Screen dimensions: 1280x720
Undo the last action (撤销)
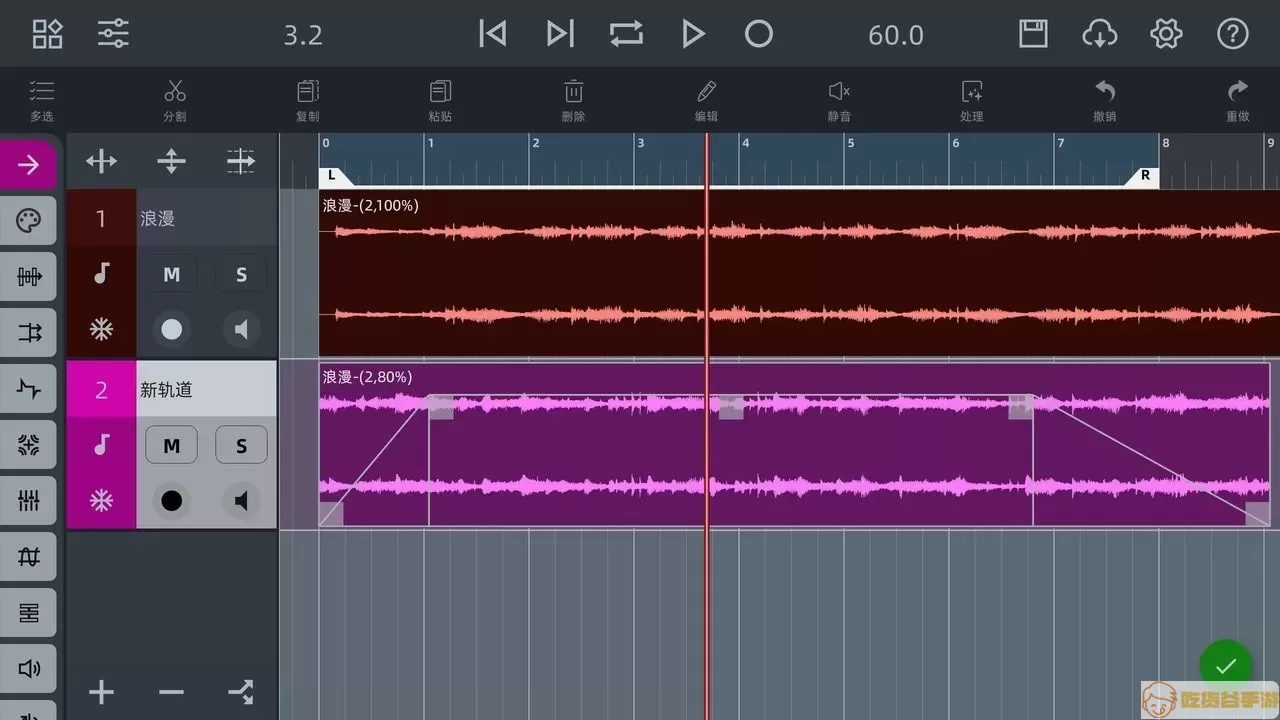pos(1105,101)
